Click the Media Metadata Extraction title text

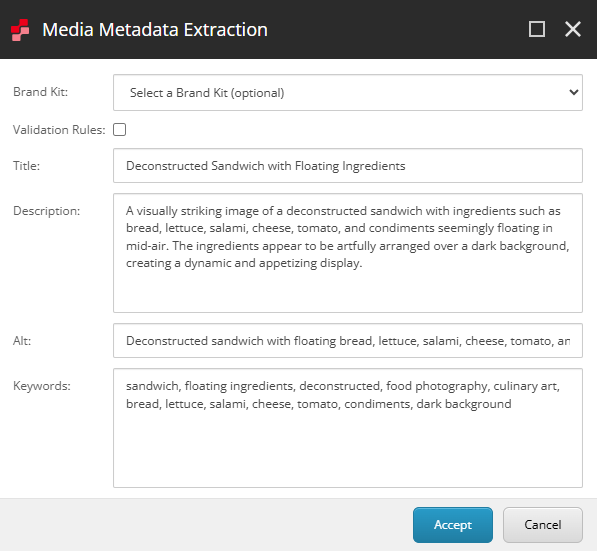(155, 30)
